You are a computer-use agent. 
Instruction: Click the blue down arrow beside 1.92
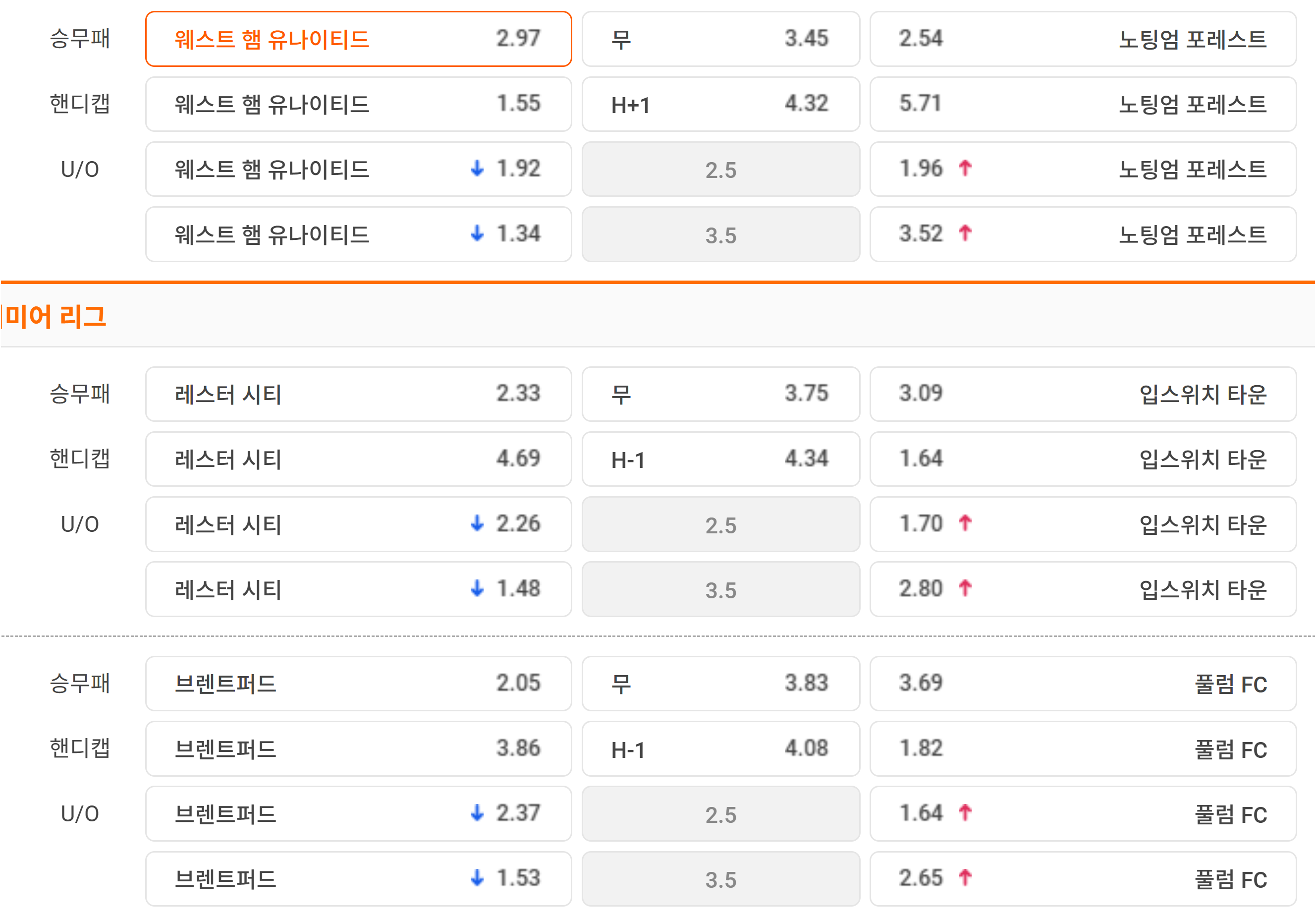pyautogui.click(x=477, y=168)
